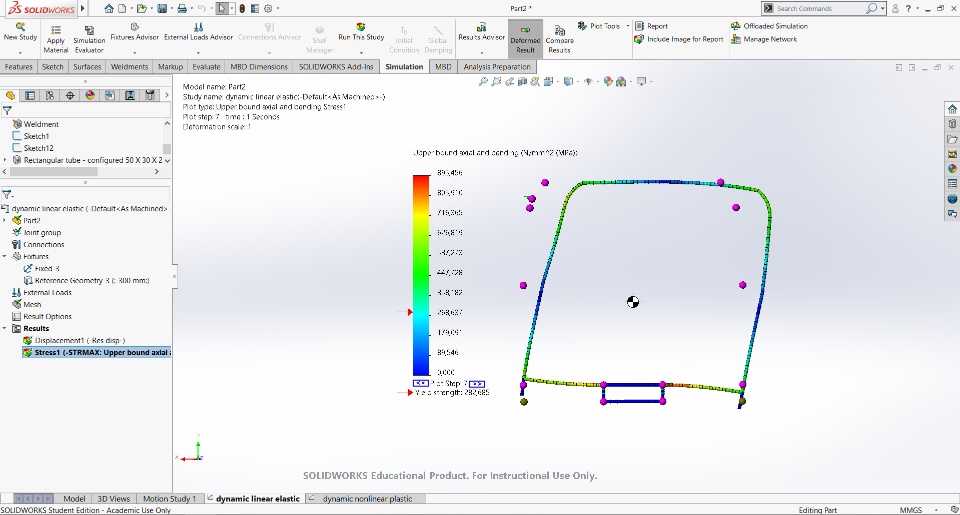This screenshot has width=960, height=515.
Task: Click Manage Network
Action: [764, 39]
